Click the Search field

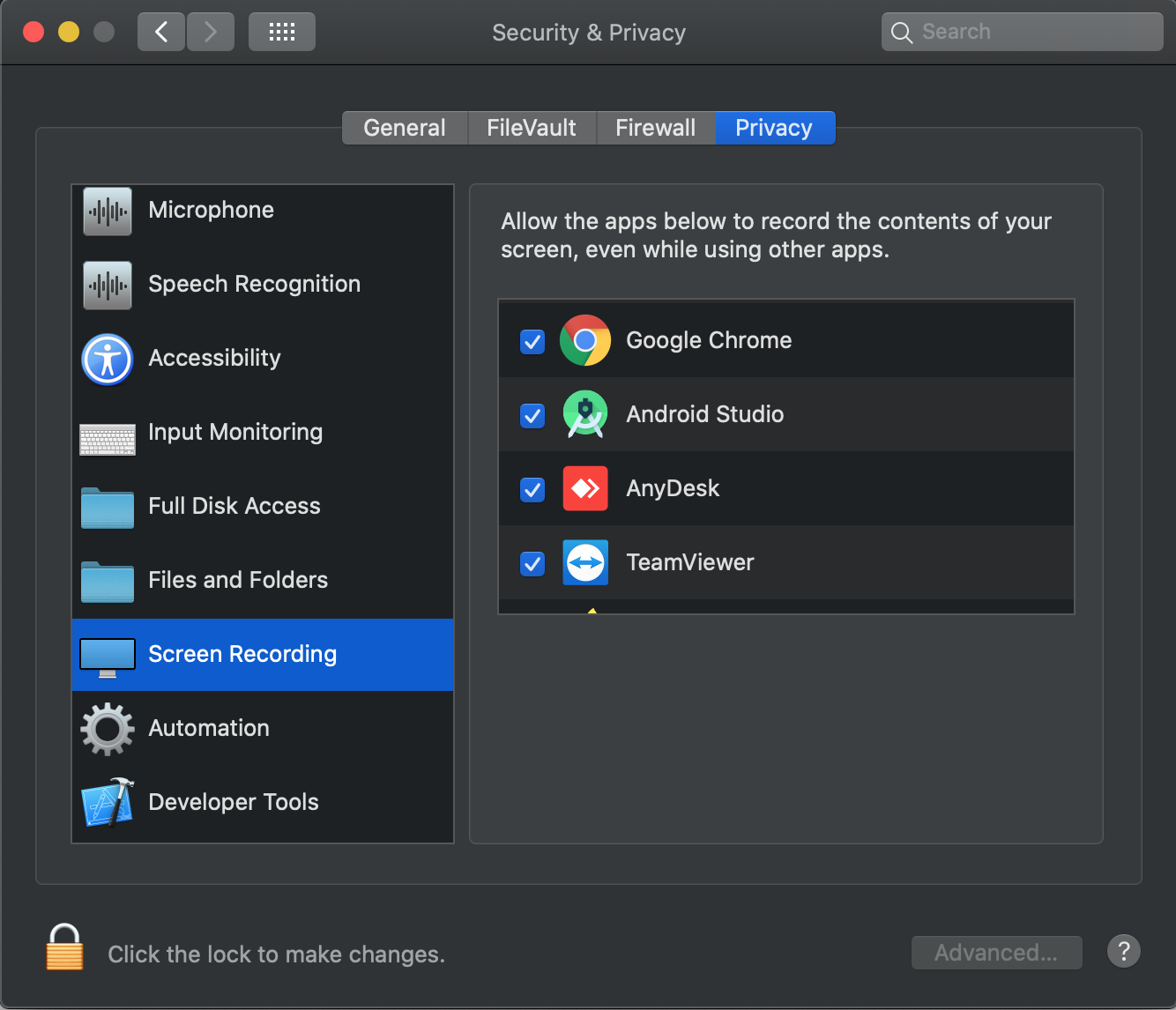click(1023, 32)
